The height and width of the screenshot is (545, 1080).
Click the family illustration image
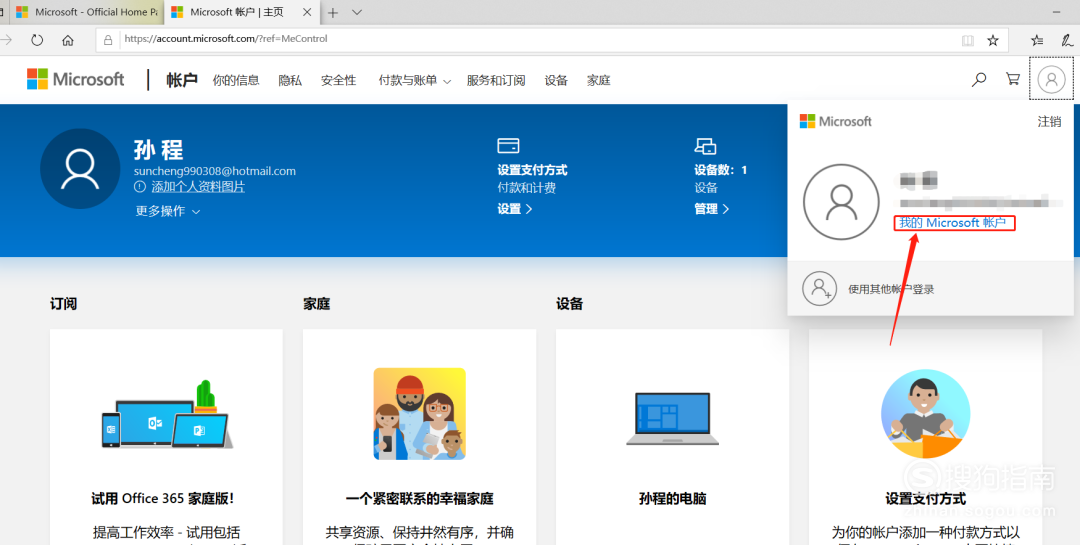(419, 413)
